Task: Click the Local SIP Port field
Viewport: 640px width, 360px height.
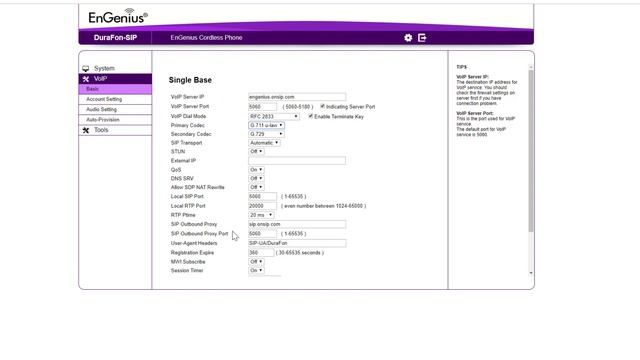Action: click(x=262, y=196)
